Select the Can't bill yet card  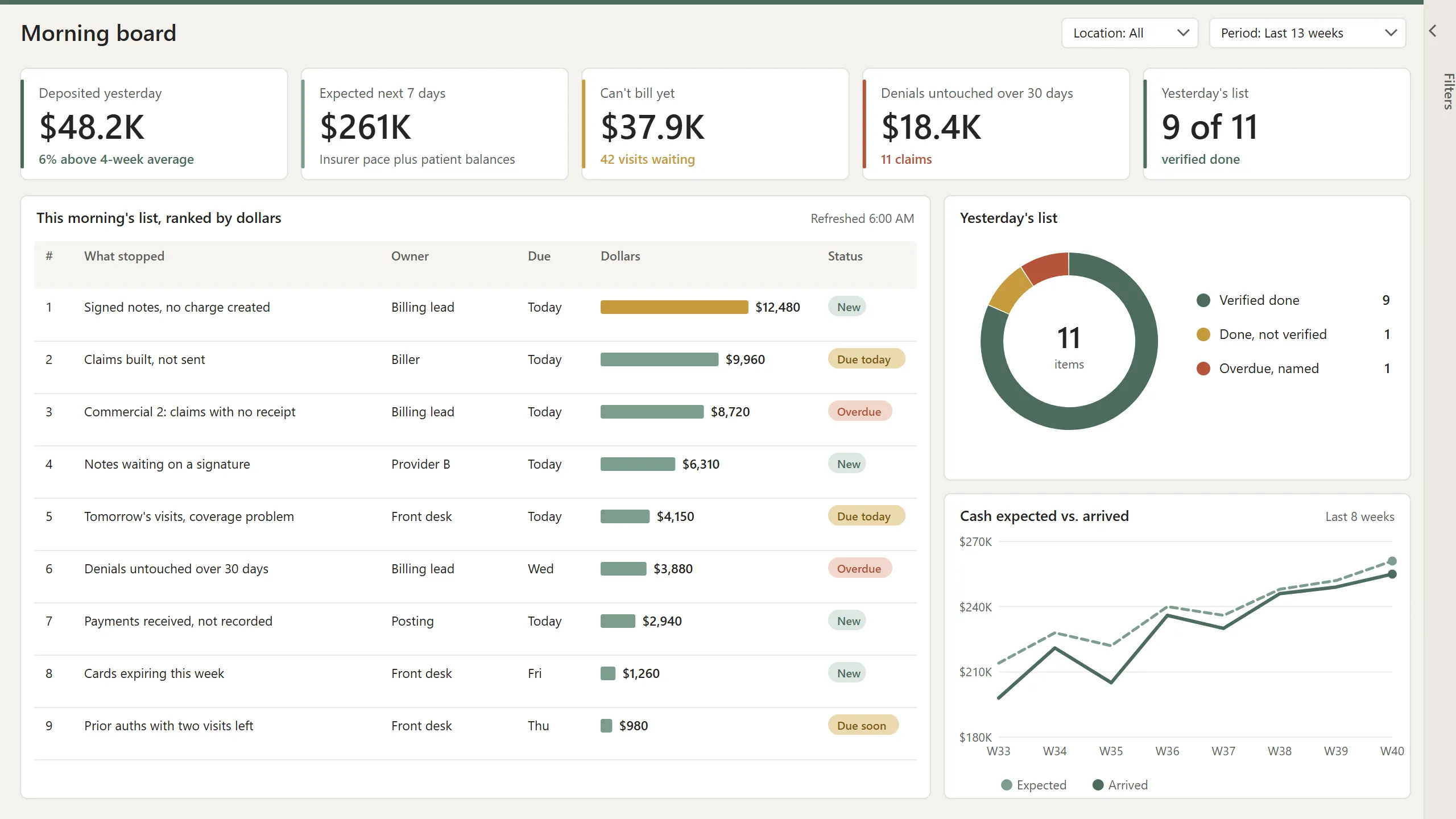[715, 124]
